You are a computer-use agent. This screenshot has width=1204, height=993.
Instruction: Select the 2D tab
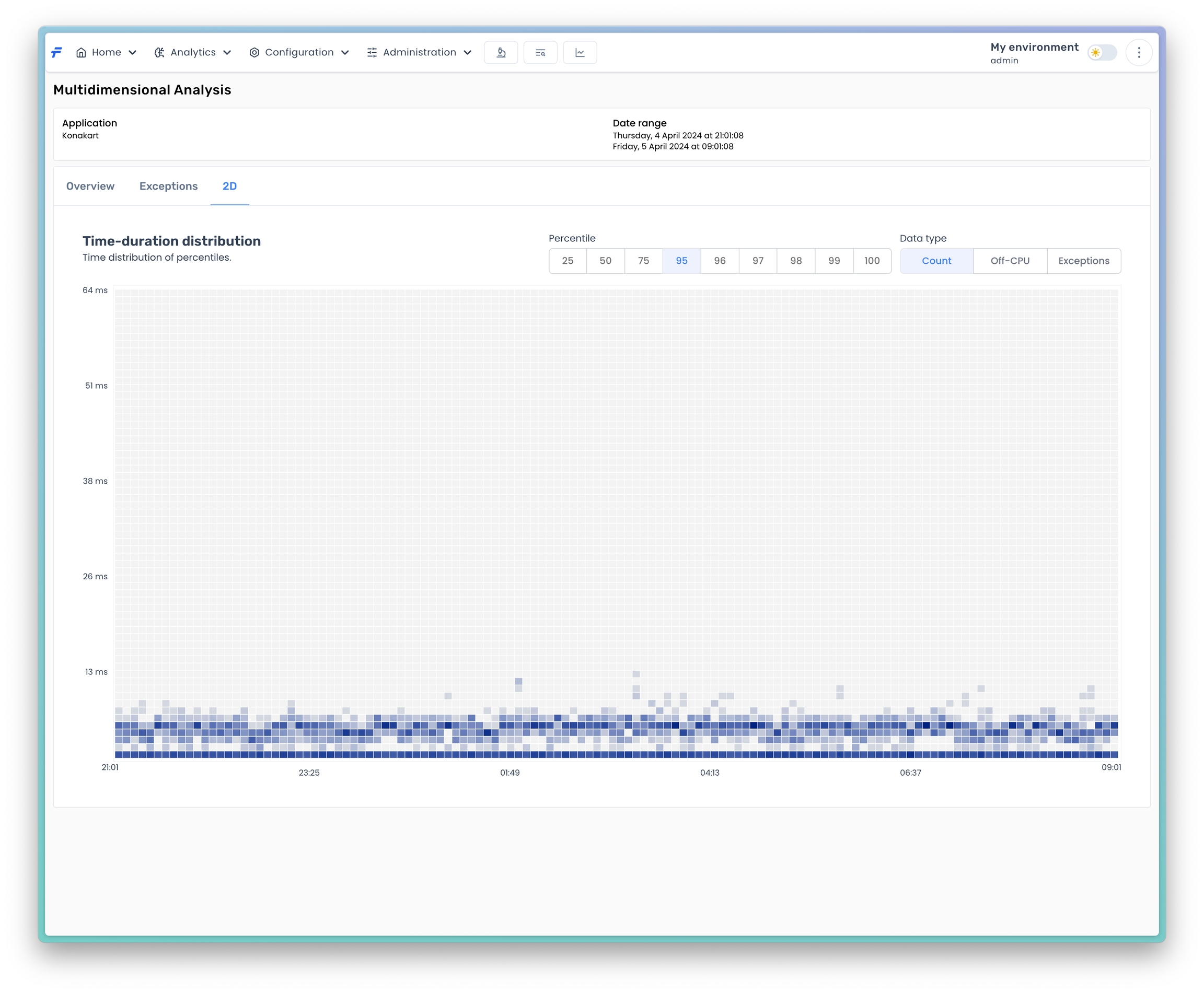click(x=229, y=186)
